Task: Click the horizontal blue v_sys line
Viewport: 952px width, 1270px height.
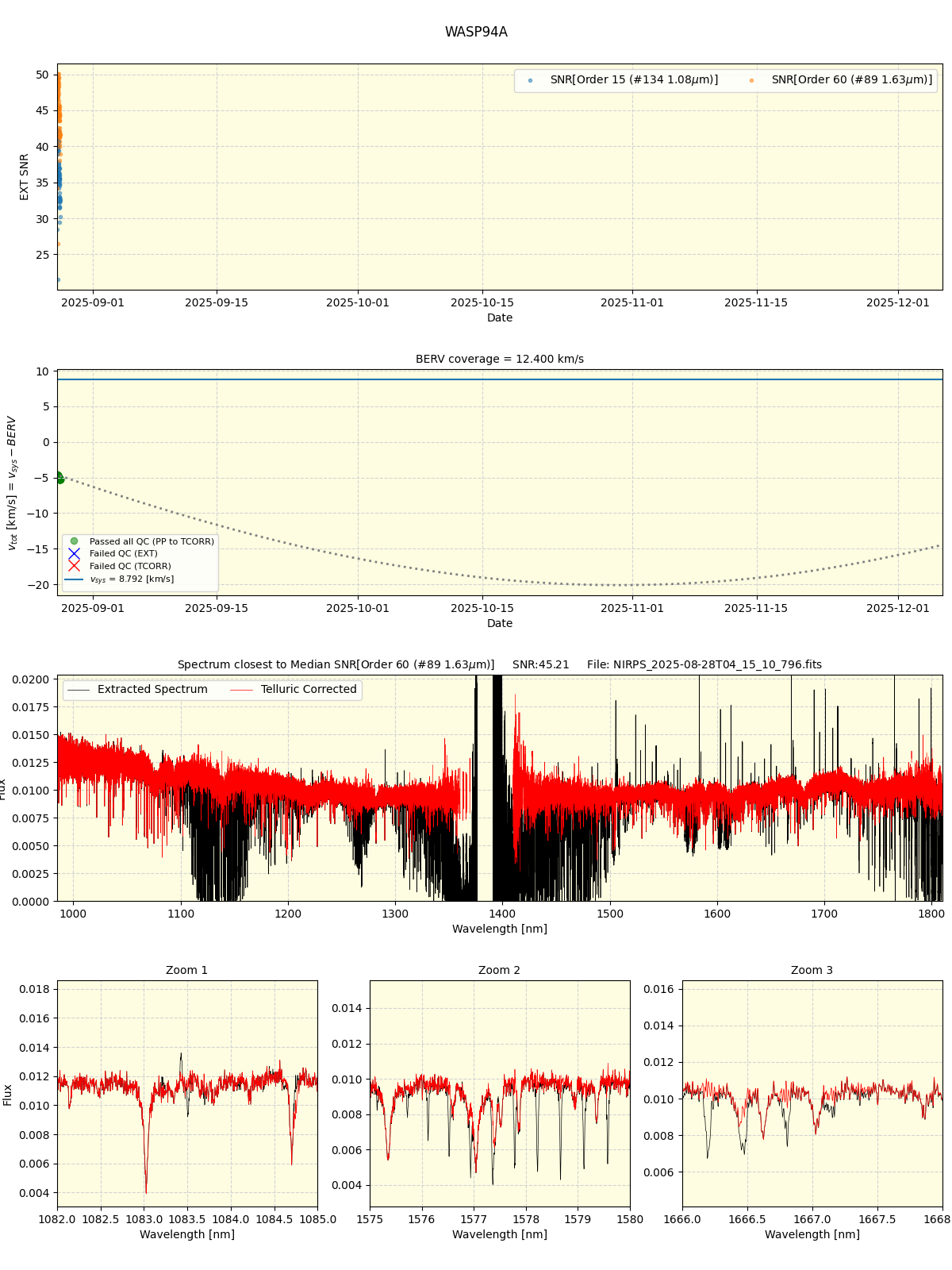Action: 500,379
